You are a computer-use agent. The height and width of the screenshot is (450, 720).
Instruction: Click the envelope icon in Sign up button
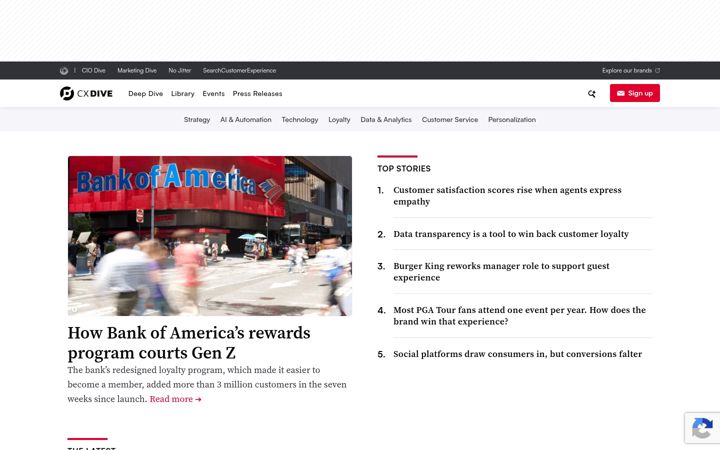(x=620, y=93)
